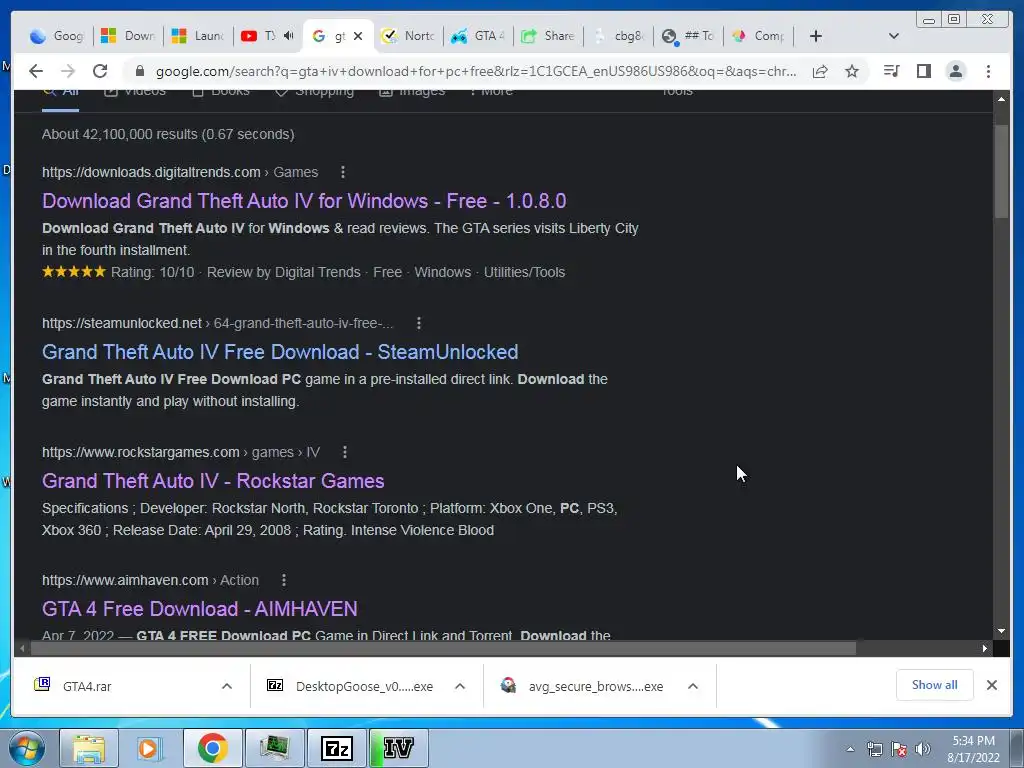
Task: Click the network tray icon
Action: pyautogui.click(x=874, y=749)
